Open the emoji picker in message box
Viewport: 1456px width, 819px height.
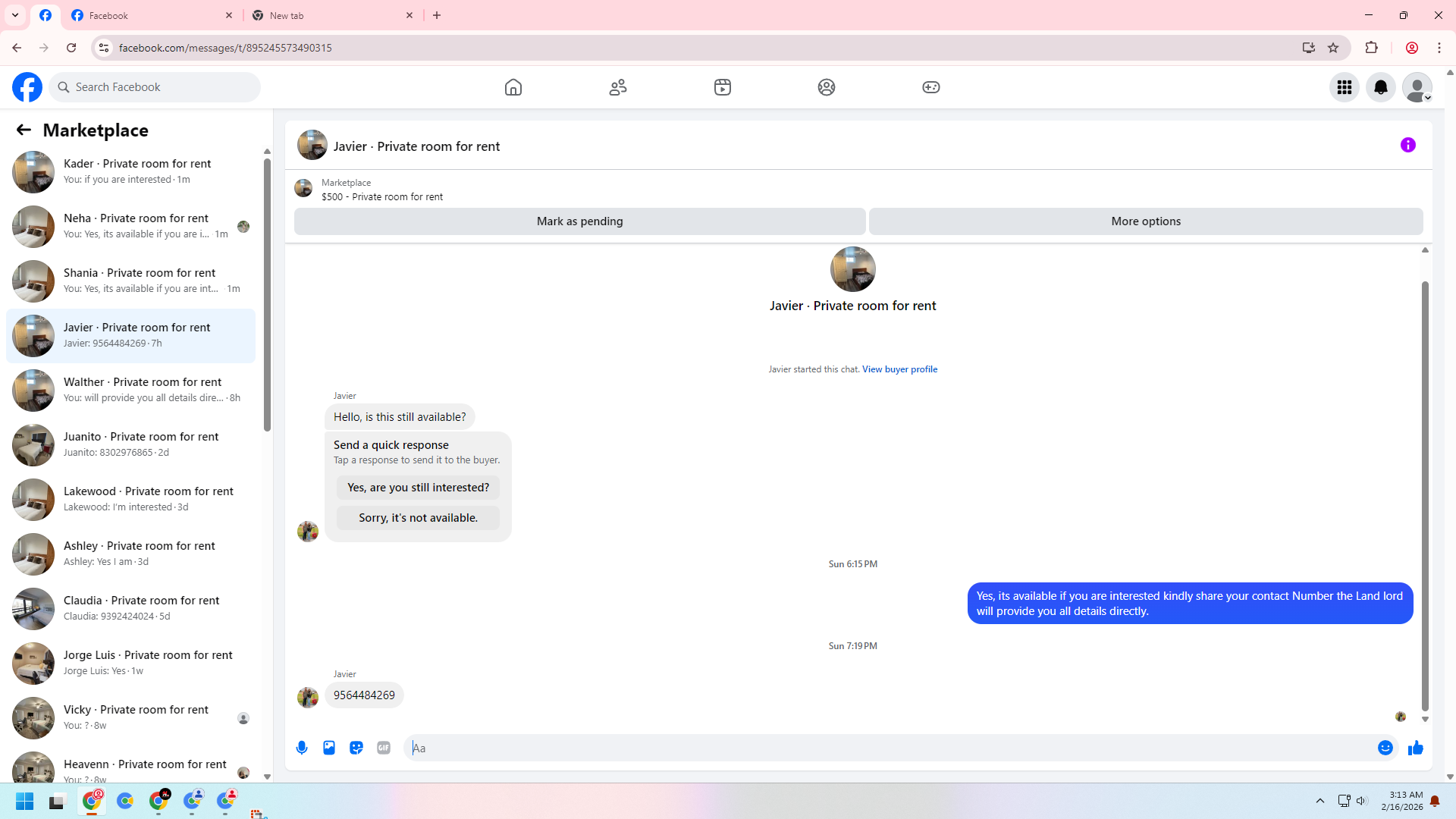pos(1385,748)
